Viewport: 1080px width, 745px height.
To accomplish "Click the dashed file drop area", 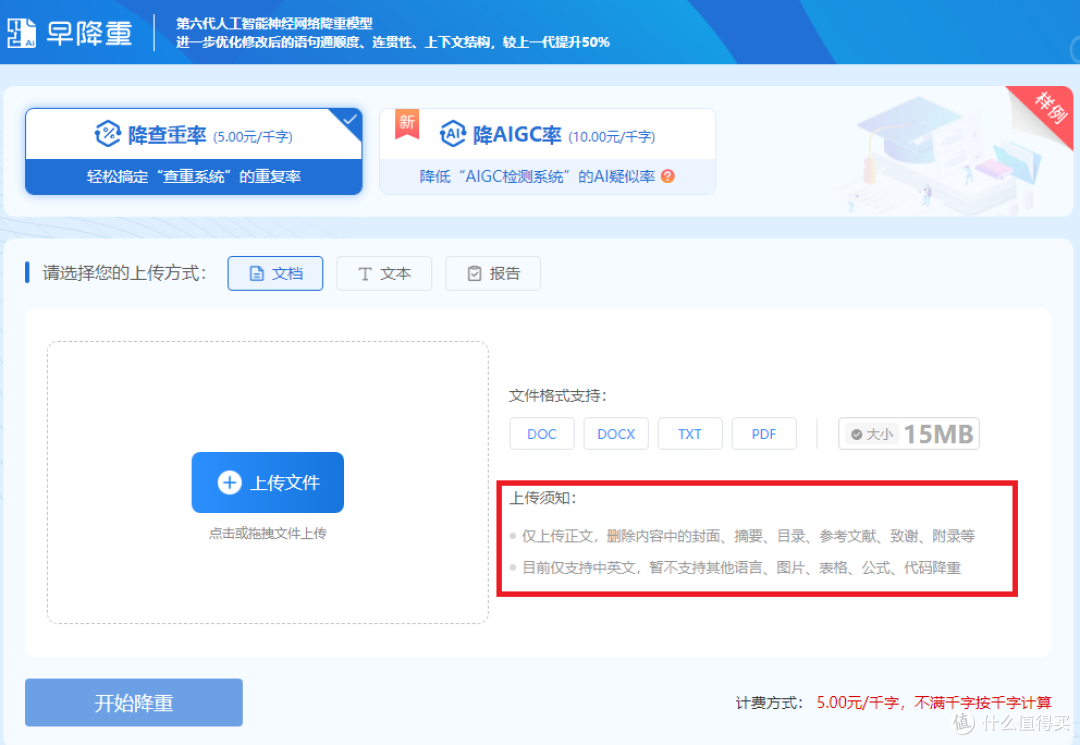I will pos(268,483).
